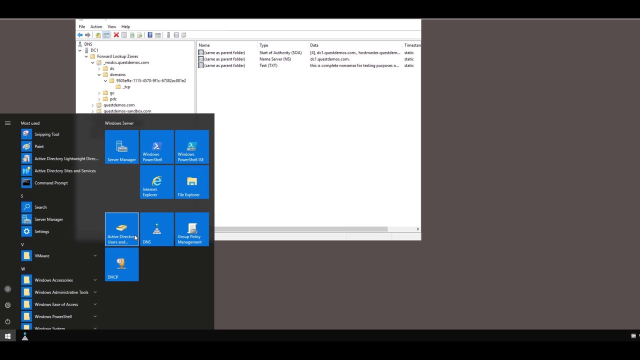This screenshot has height=360, width=640.
Task: Click the Up one level toolbar icon
Action: [98, 35]
